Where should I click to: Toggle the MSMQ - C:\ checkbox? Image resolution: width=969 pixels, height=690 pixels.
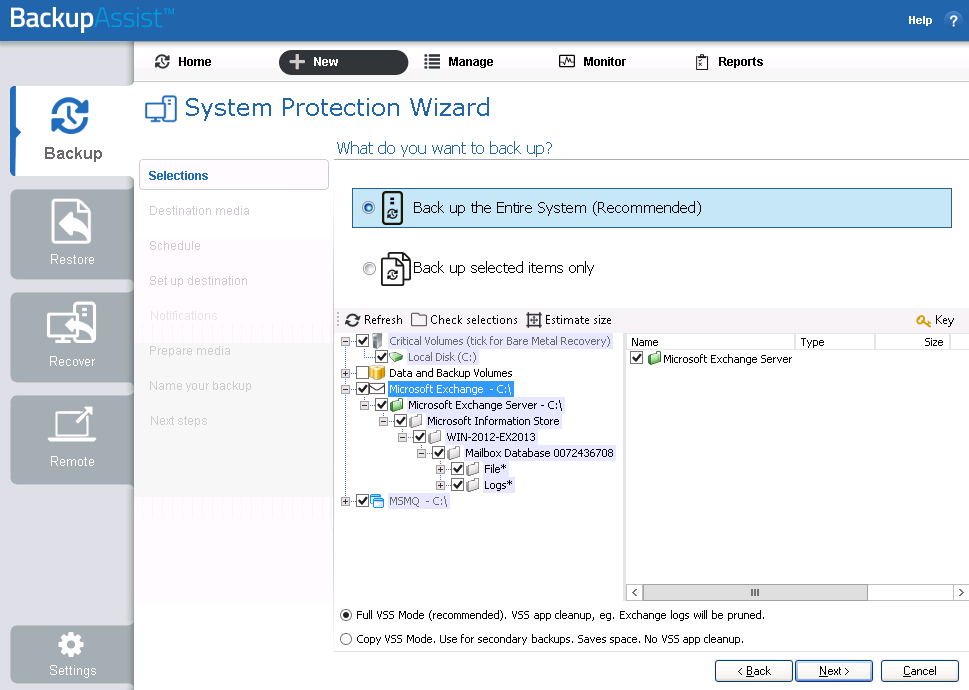pyautogui.click(x=363, y=502)
